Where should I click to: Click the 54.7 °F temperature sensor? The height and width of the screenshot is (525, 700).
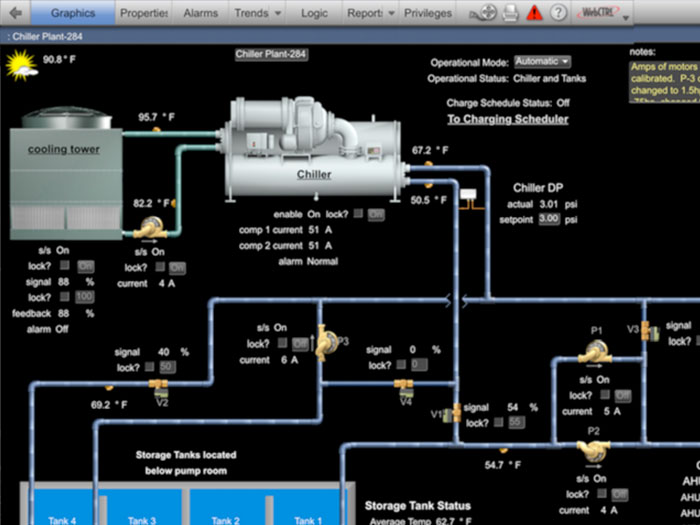(x=504, y=450)
